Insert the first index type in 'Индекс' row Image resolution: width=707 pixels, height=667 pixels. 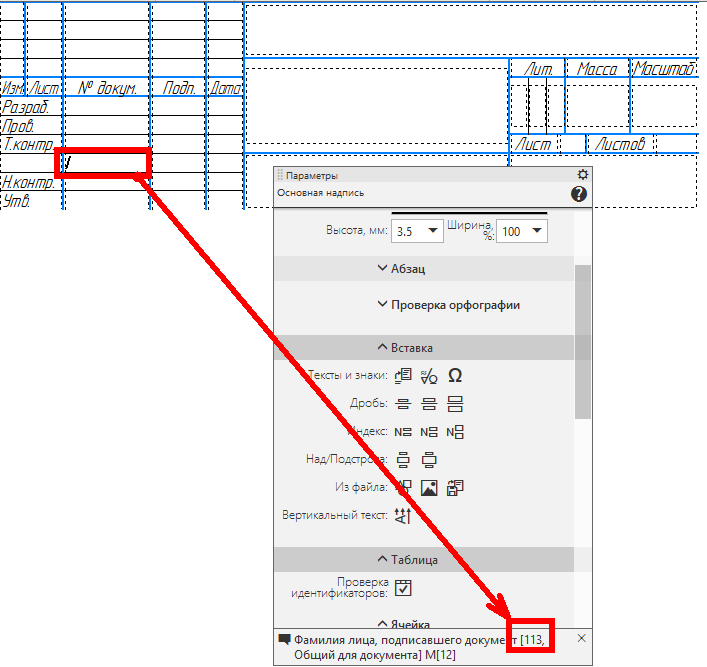coord(403,432)
